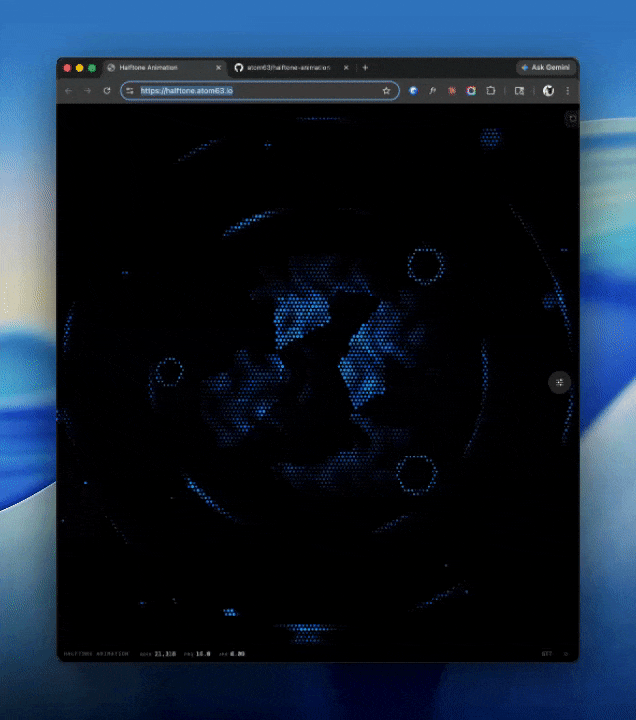Open the Chrome three-dot menu
The height and width of the screenshot is (720, 636).
568,91
